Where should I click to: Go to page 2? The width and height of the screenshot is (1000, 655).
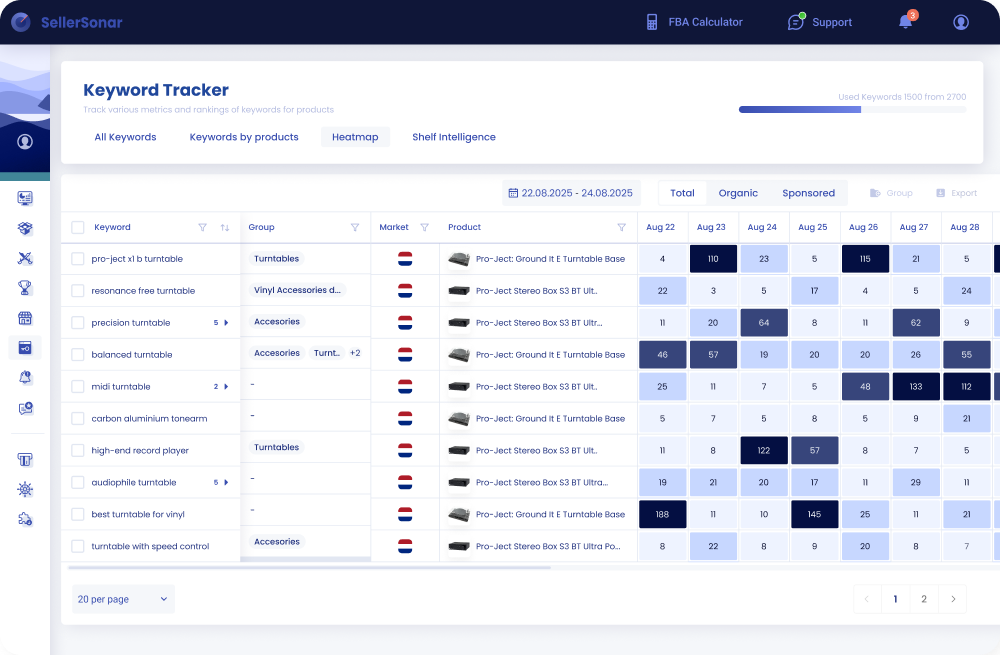(923, 599)
